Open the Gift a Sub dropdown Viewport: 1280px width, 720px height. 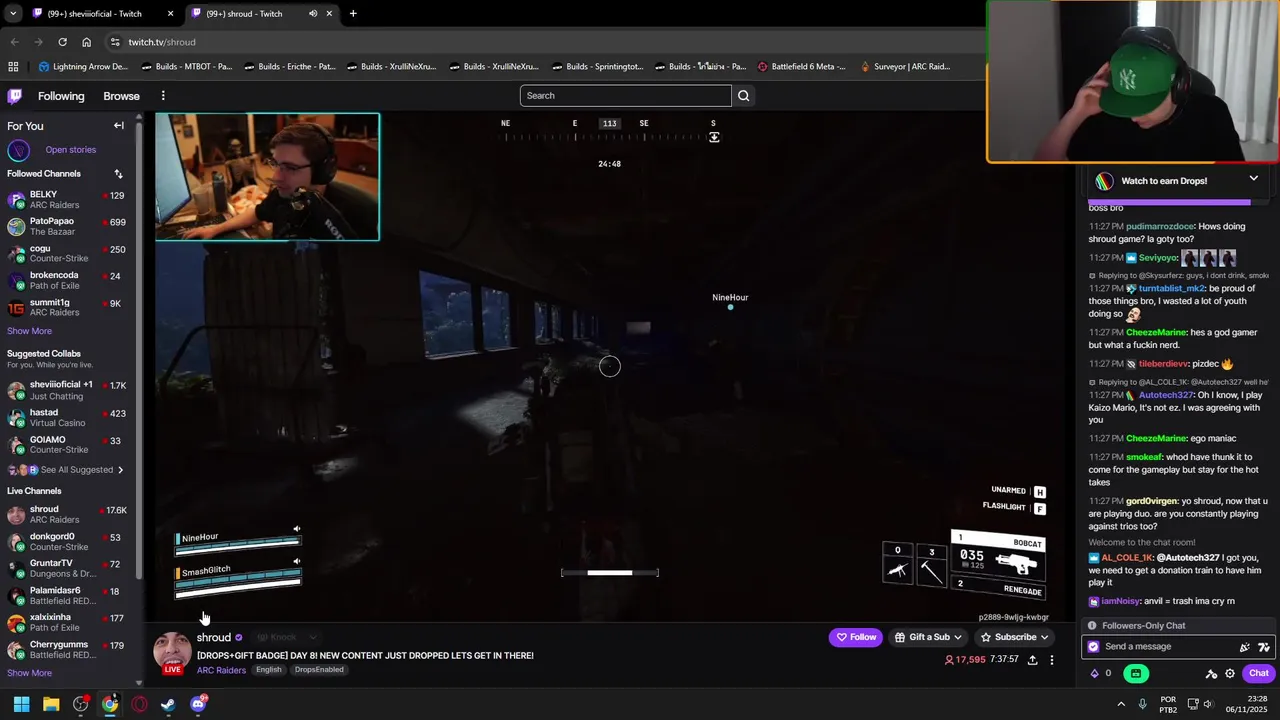coord(928,637)
